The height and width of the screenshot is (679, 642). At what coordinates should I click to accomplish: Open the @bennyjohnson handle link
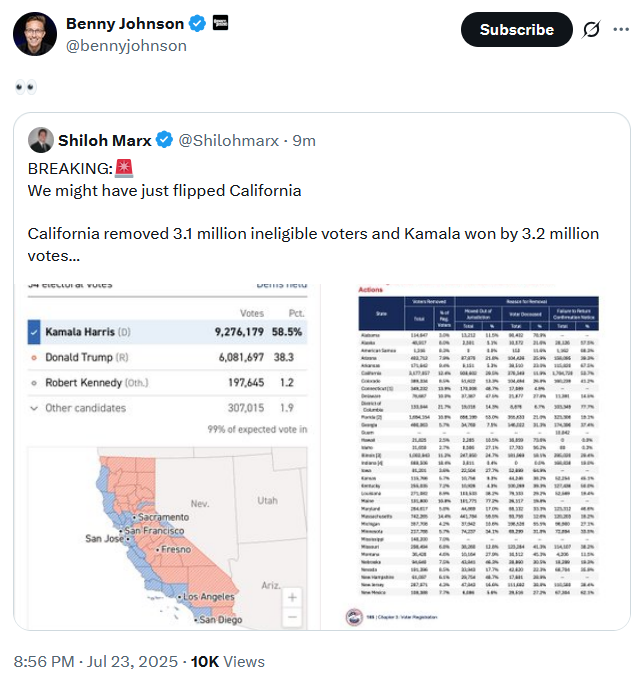126,45
